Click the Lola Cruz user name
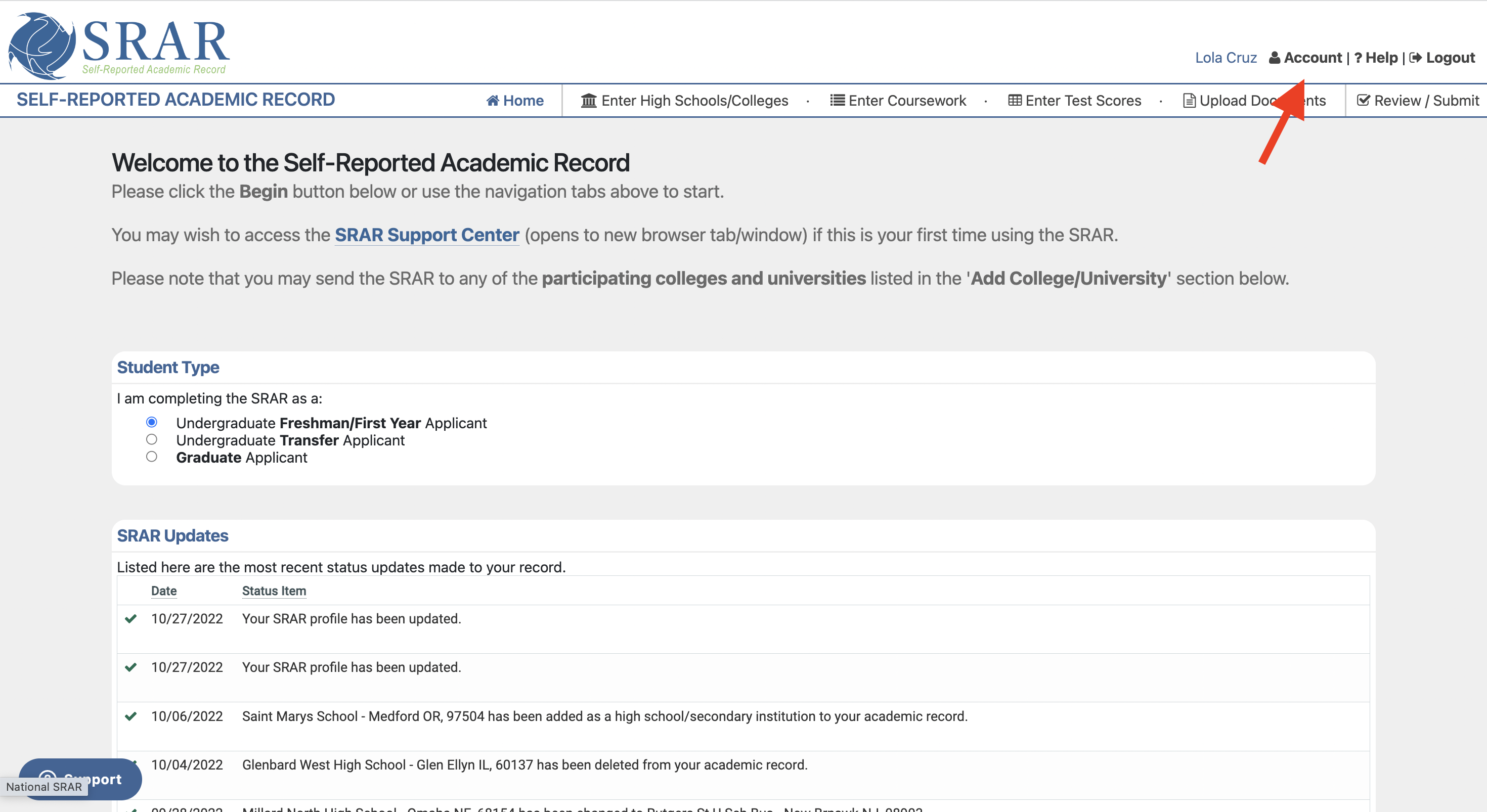The height and width of the screenshot is (812, 1487). [x=1226, y=58]
